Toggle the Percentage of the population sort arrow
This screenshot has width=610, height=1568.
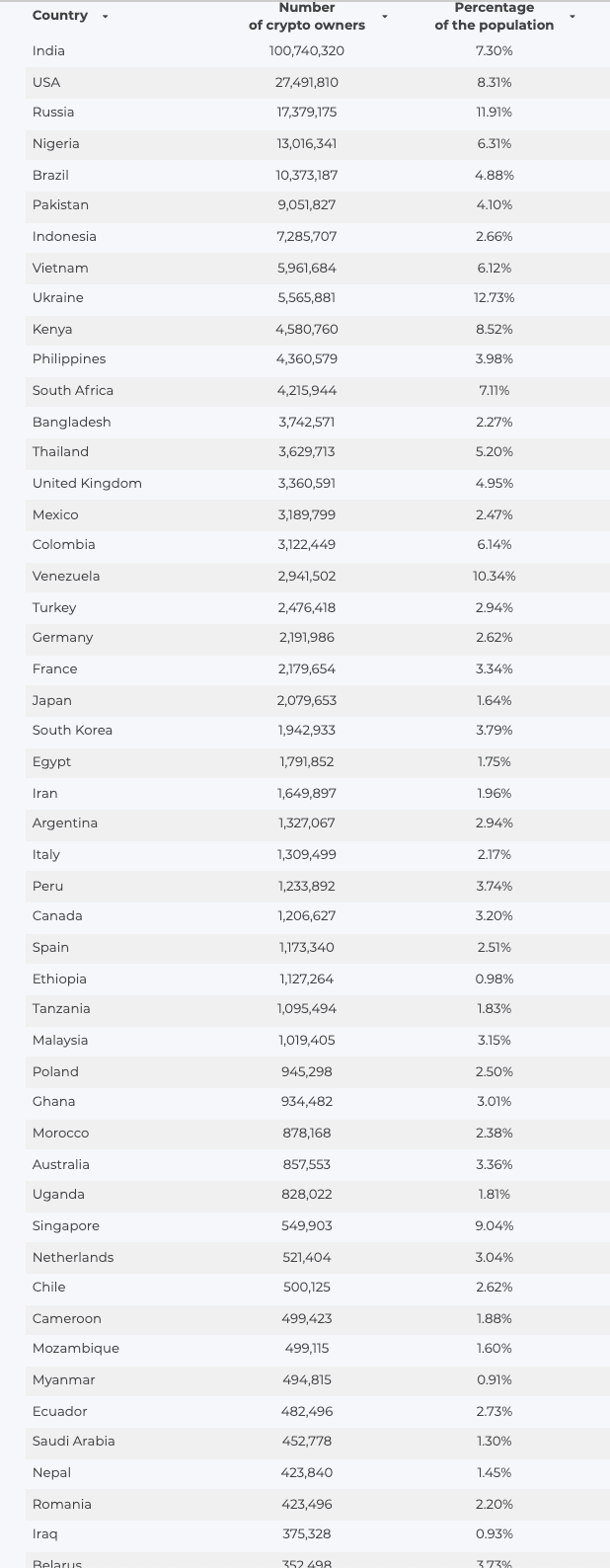click(x=572, y=17)
